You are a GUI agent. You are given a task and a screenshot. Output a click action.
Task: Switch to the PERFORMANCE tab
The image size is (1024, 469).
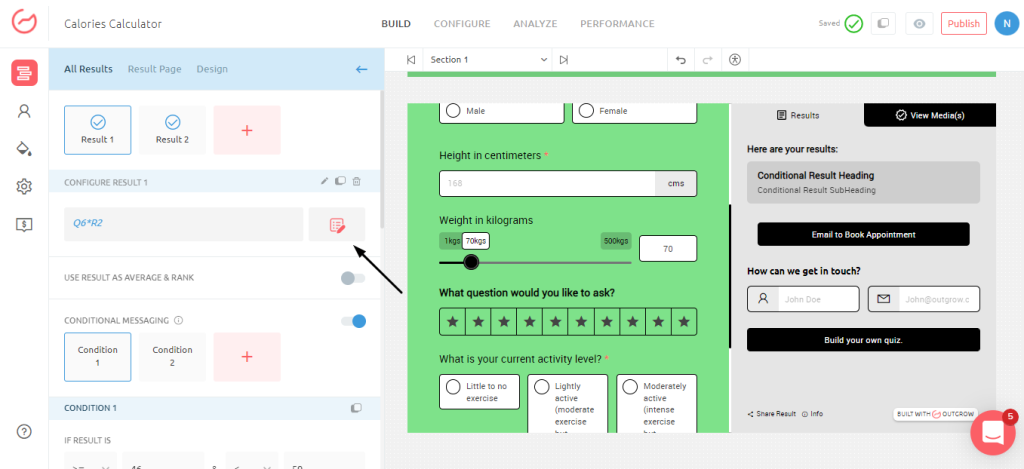(x=617, y=24)
